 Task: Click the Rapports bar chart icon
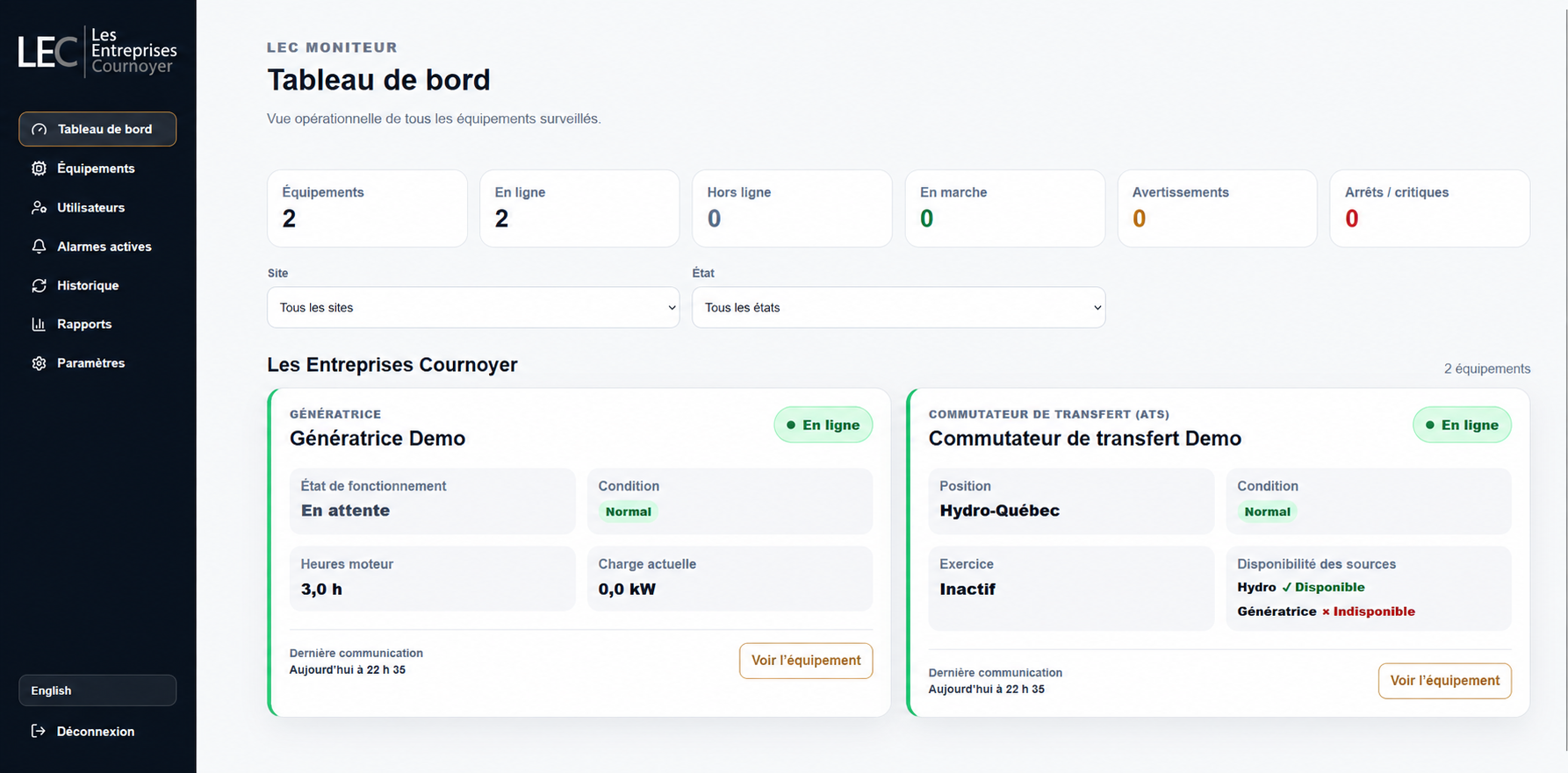[x=39, y=324]
